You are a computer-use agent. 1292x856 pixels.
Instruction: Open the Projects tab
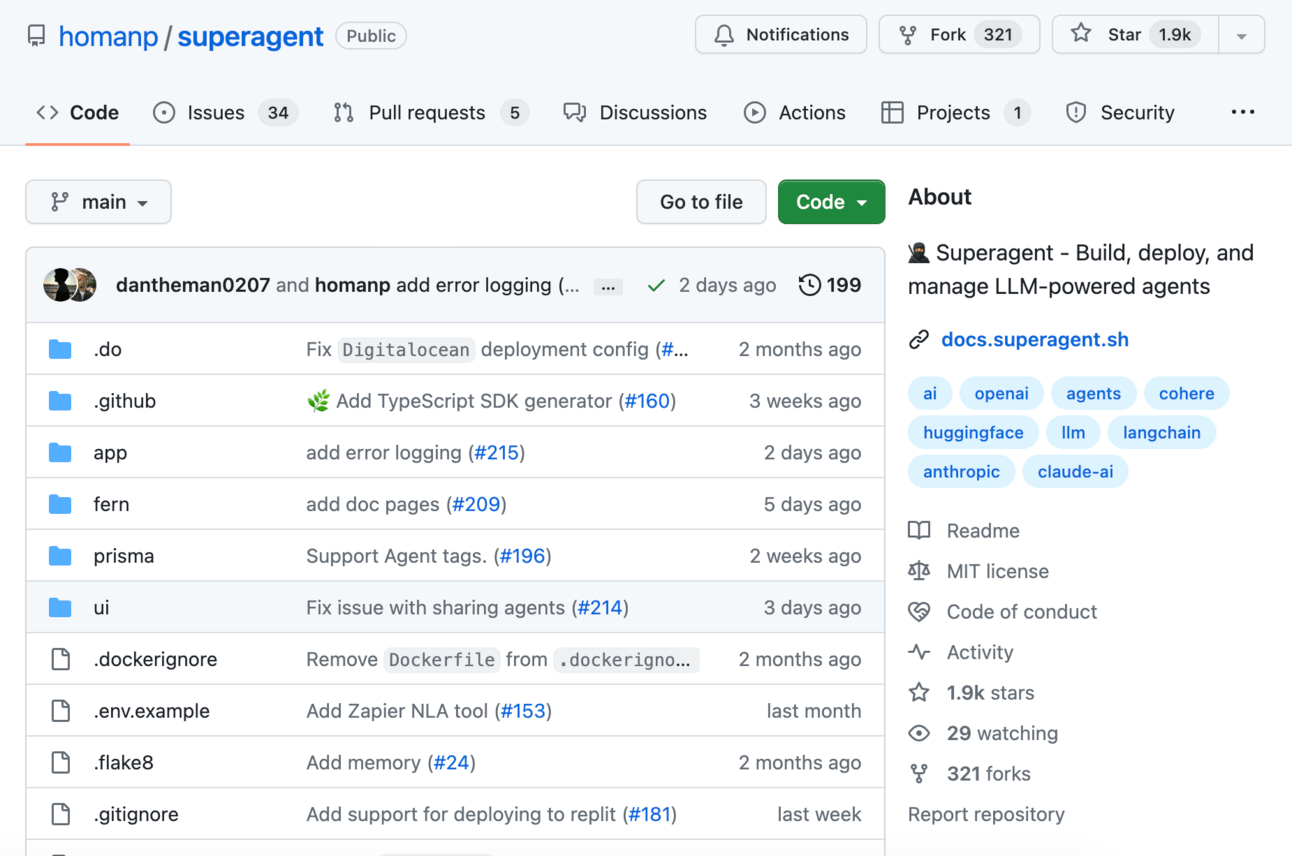coord(956,113)
